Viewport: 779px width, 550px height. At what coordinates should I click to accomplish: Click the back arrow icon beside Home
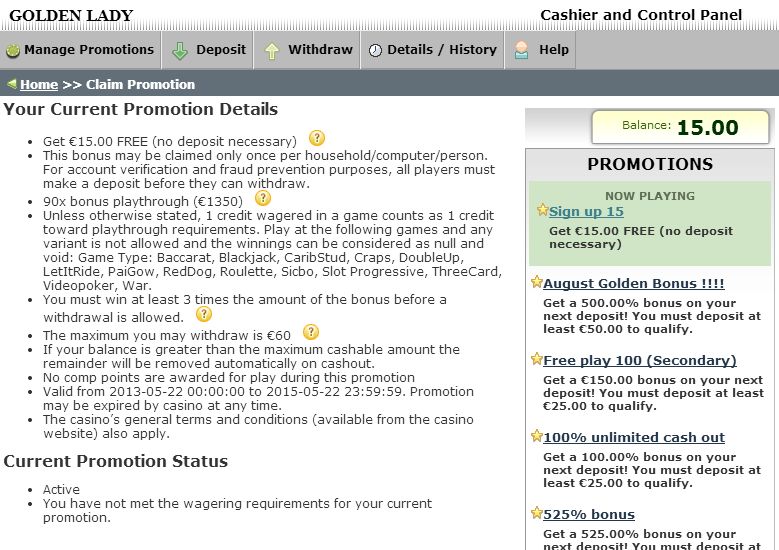(12, 83)
